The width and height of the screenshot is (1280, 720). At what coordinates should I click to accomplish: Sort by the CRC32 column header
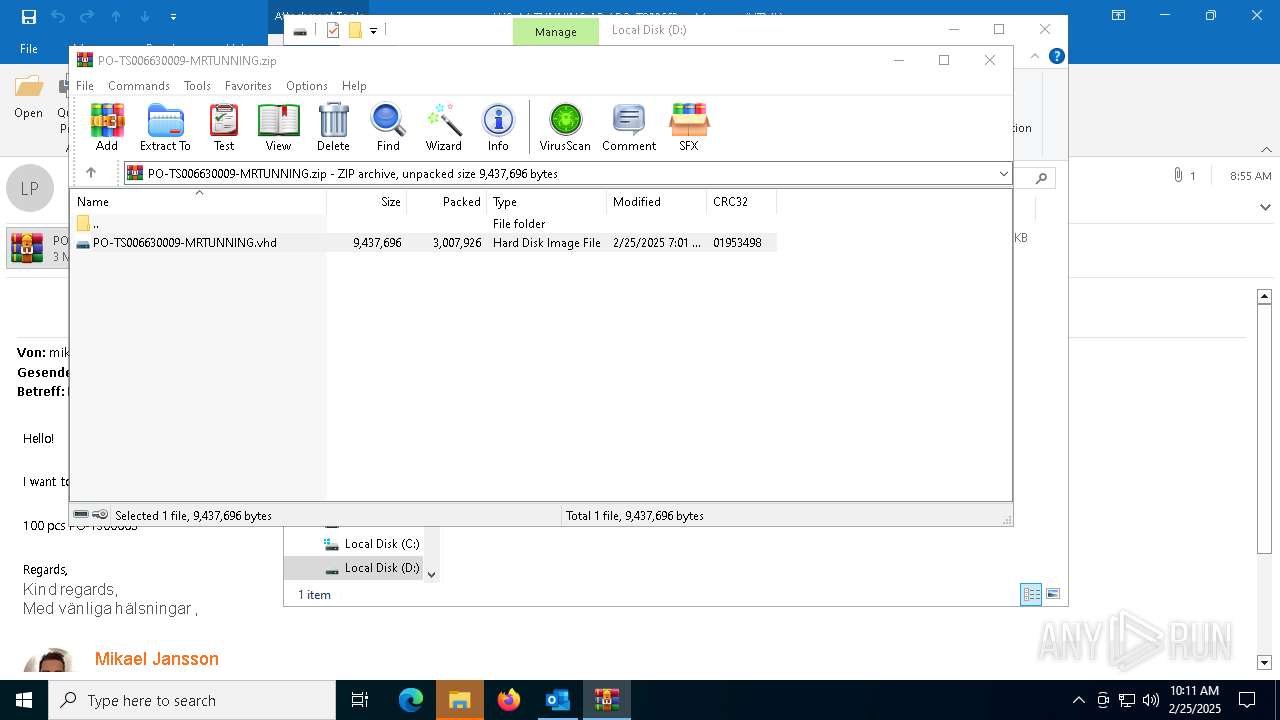click(742, 201)
